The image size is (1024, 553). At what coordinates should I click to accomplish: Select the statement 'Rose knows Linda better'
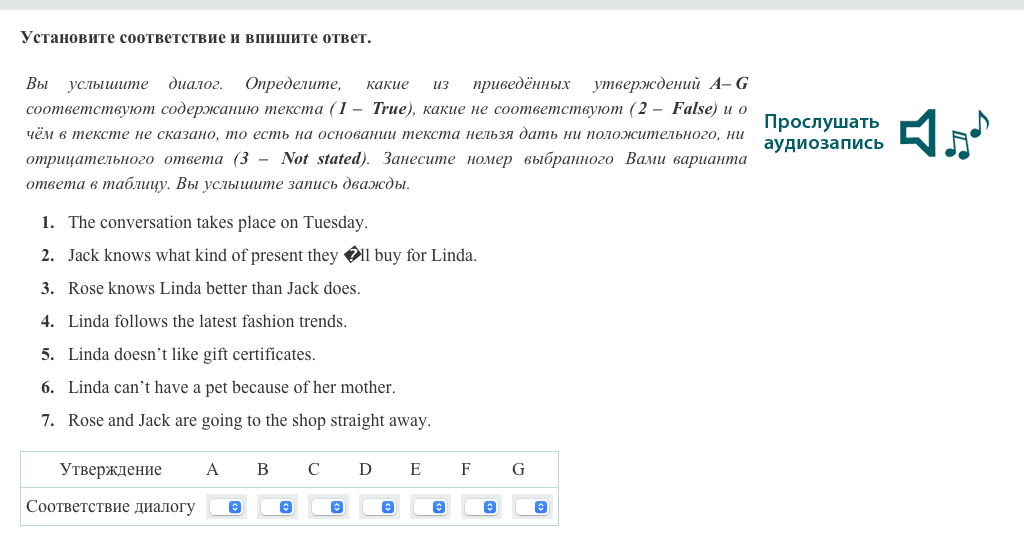(x=214, y=289)
